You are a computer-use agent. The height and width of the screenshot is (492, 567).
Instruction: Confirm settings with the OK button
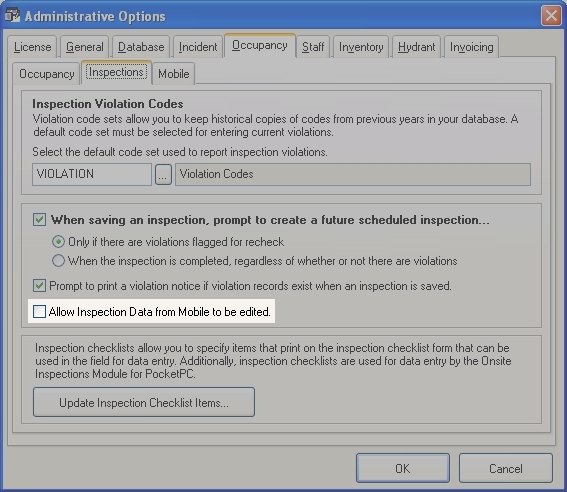[x=403, y=468]
